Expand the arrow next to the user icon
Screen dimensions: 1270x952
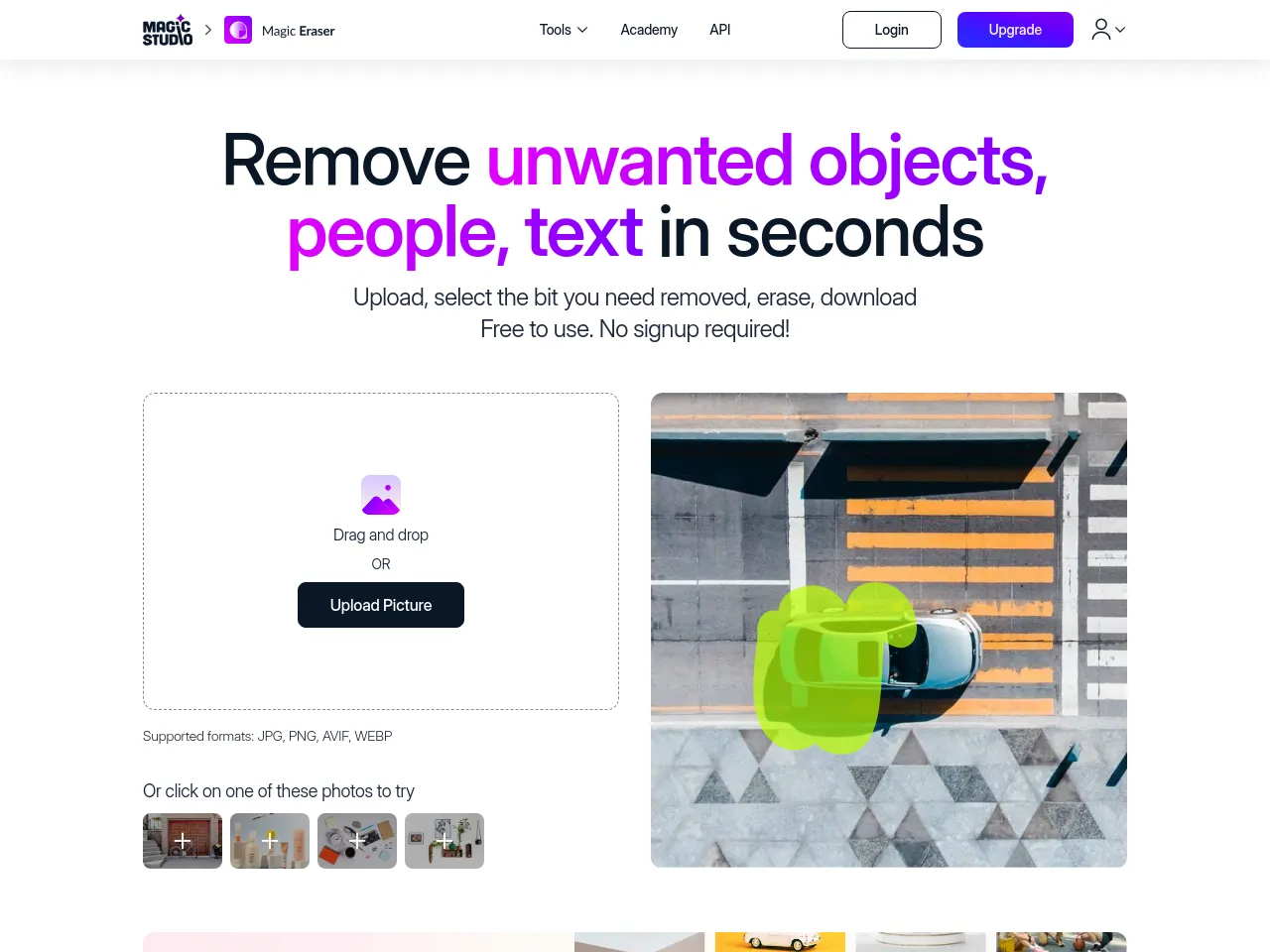point(1120,30)
